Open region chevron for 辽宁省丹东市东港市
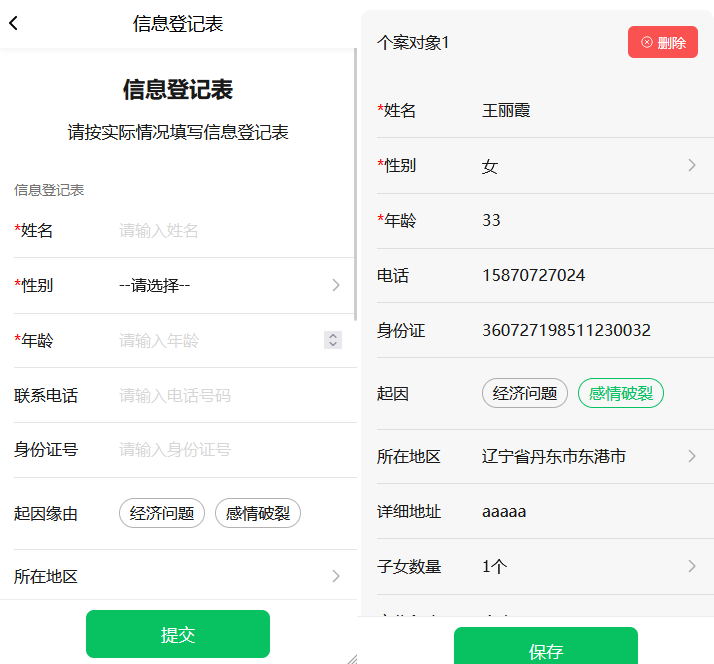 [x=691, y=456]
